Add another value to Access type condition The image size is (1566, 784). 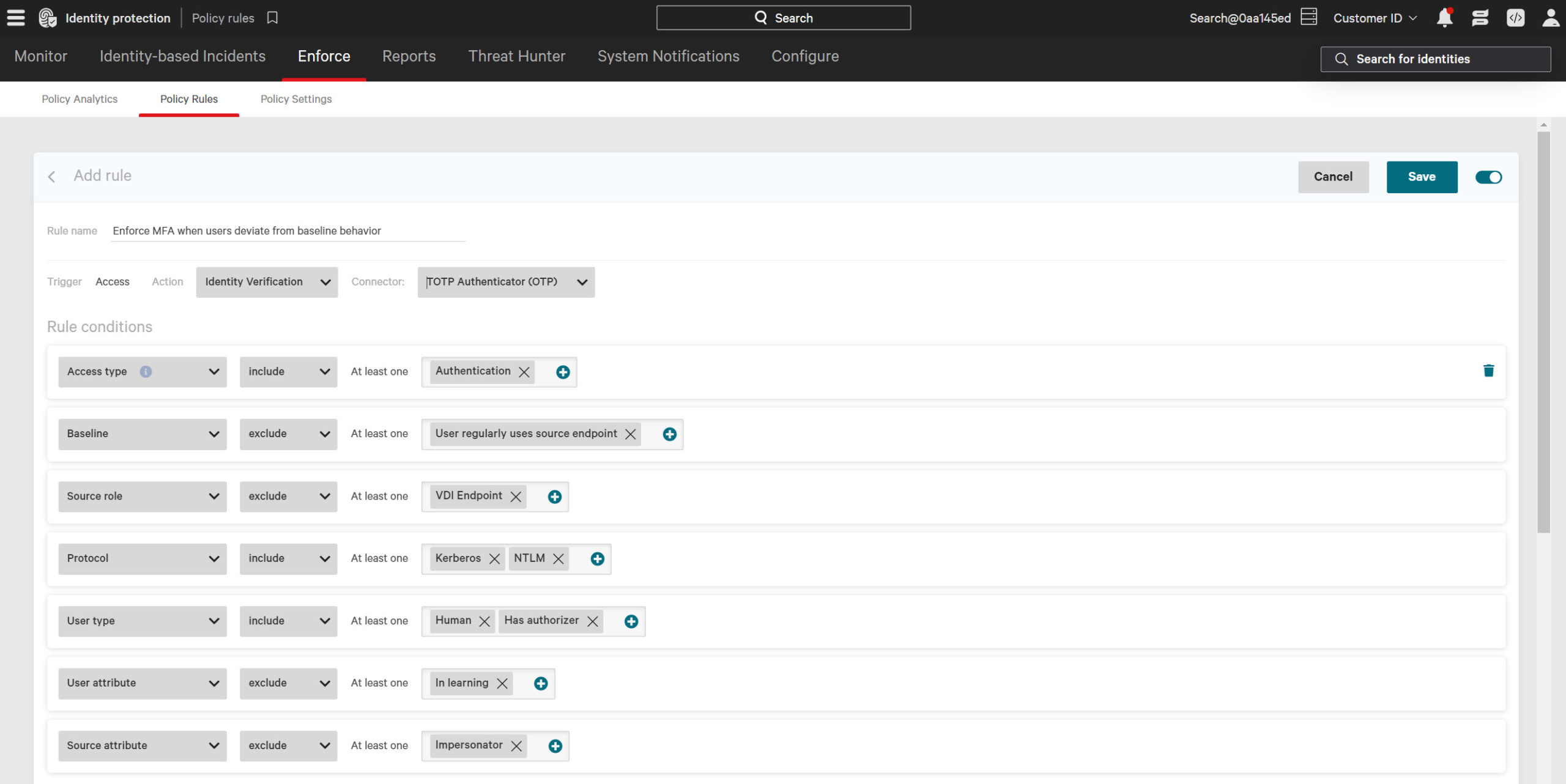563,372
